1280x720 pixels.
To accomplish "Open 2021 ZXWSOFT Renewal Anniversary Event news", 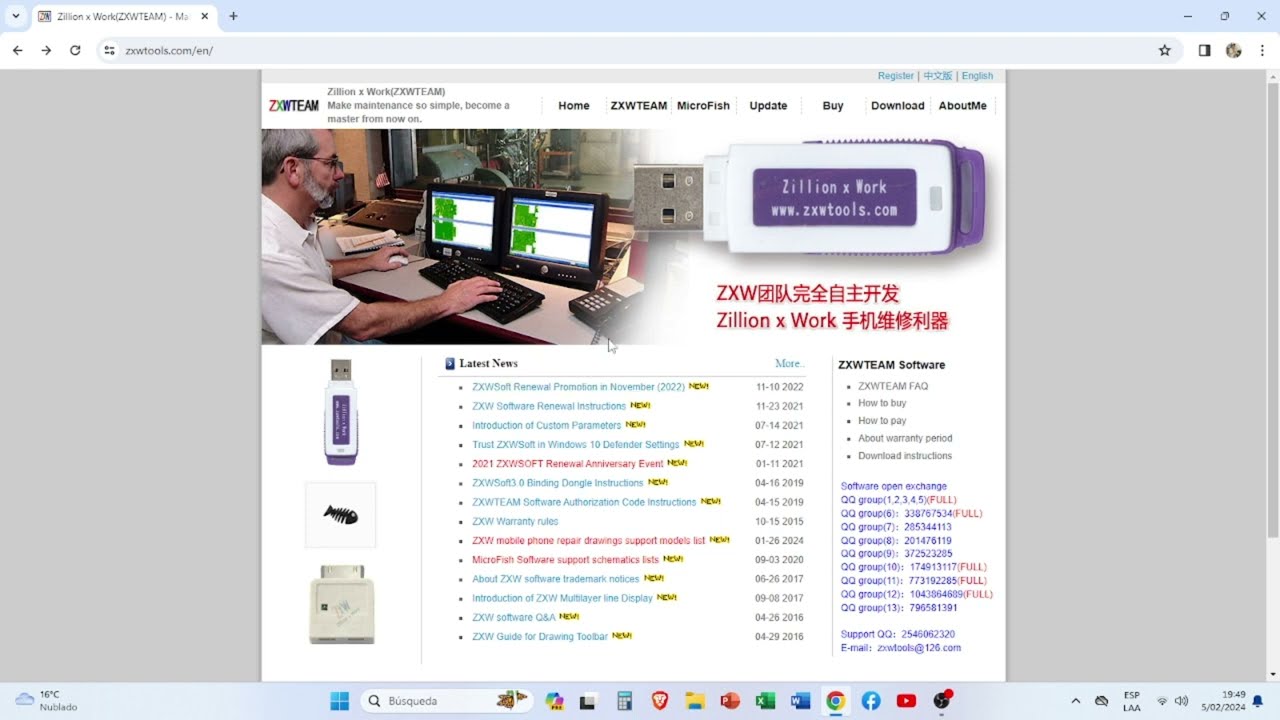I will tap(567, 464).
